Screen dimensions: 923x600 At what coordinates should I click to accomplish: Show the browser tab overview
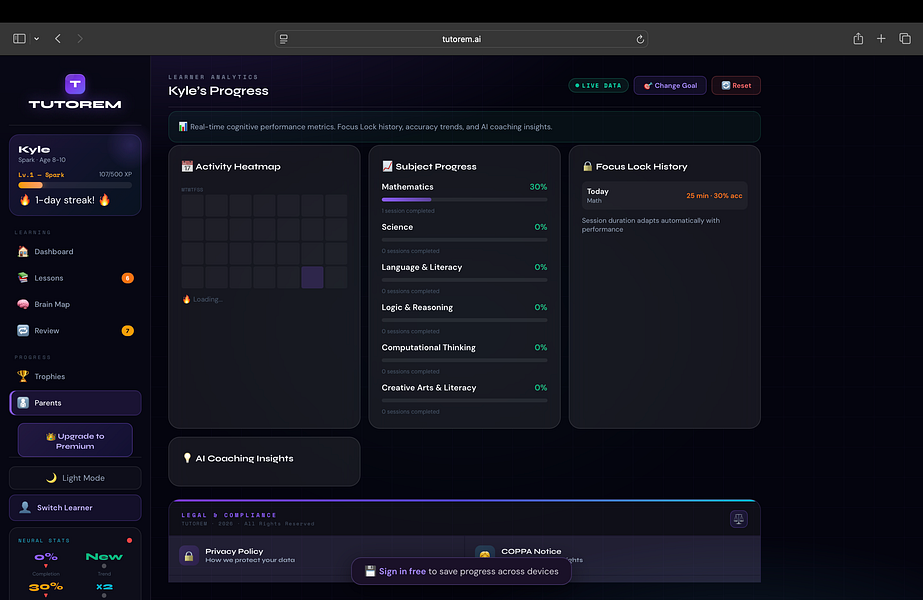[905, 38]
